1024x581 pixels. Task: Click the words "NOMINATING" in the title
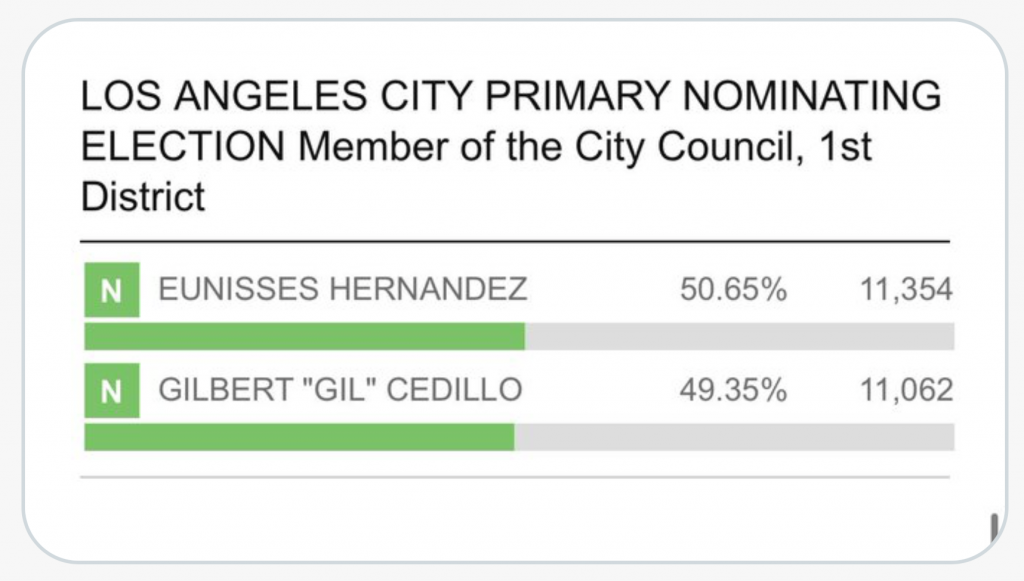pos(812,95)
